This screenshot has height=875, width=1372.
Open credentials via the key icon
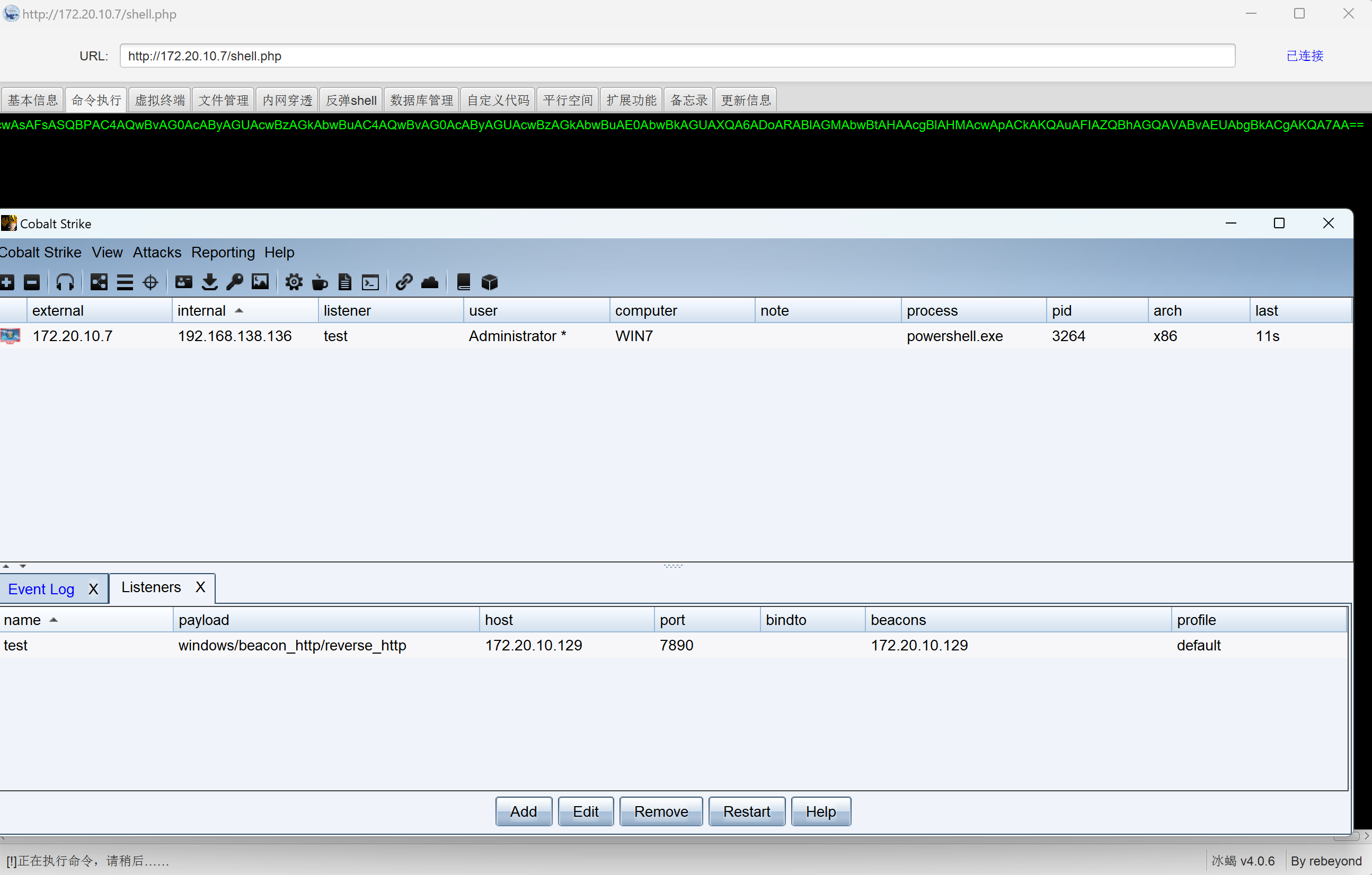click(x=235, y=282)
